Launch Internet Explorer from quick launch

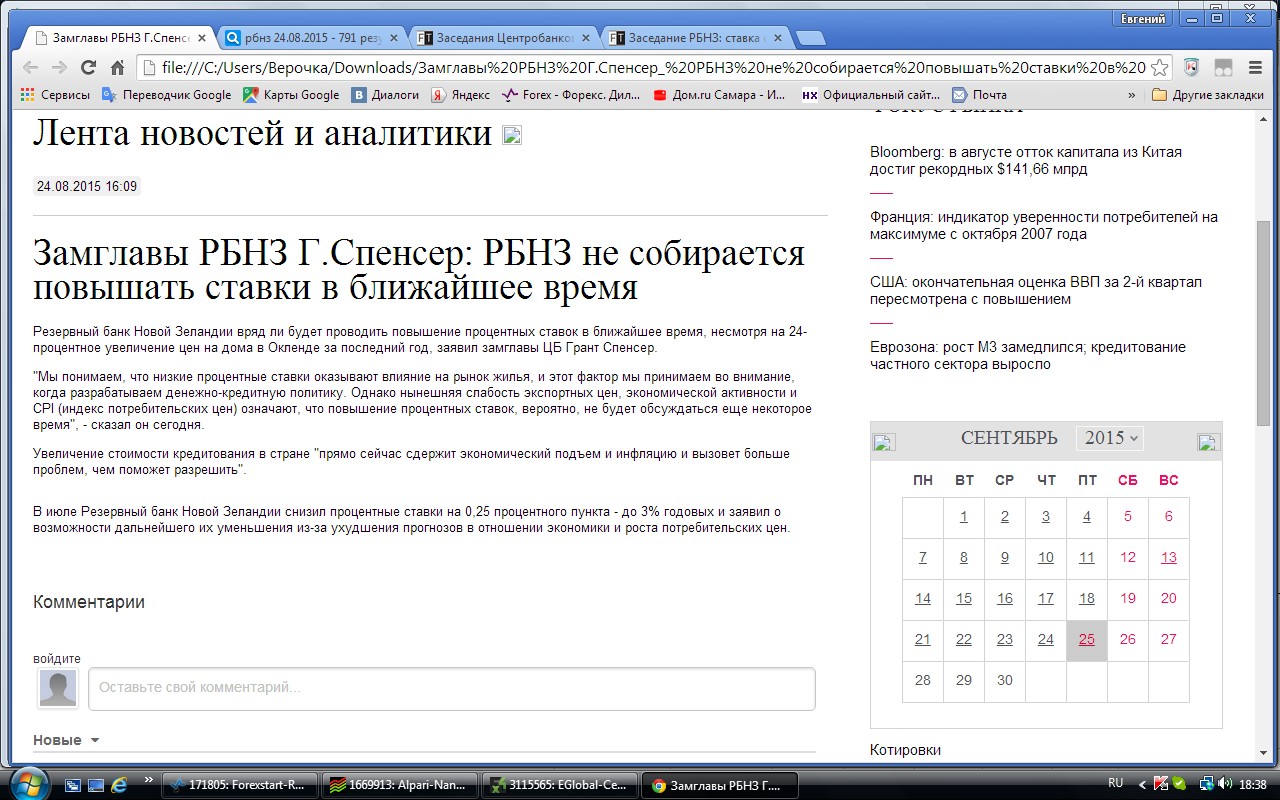[x=119, y=785]
